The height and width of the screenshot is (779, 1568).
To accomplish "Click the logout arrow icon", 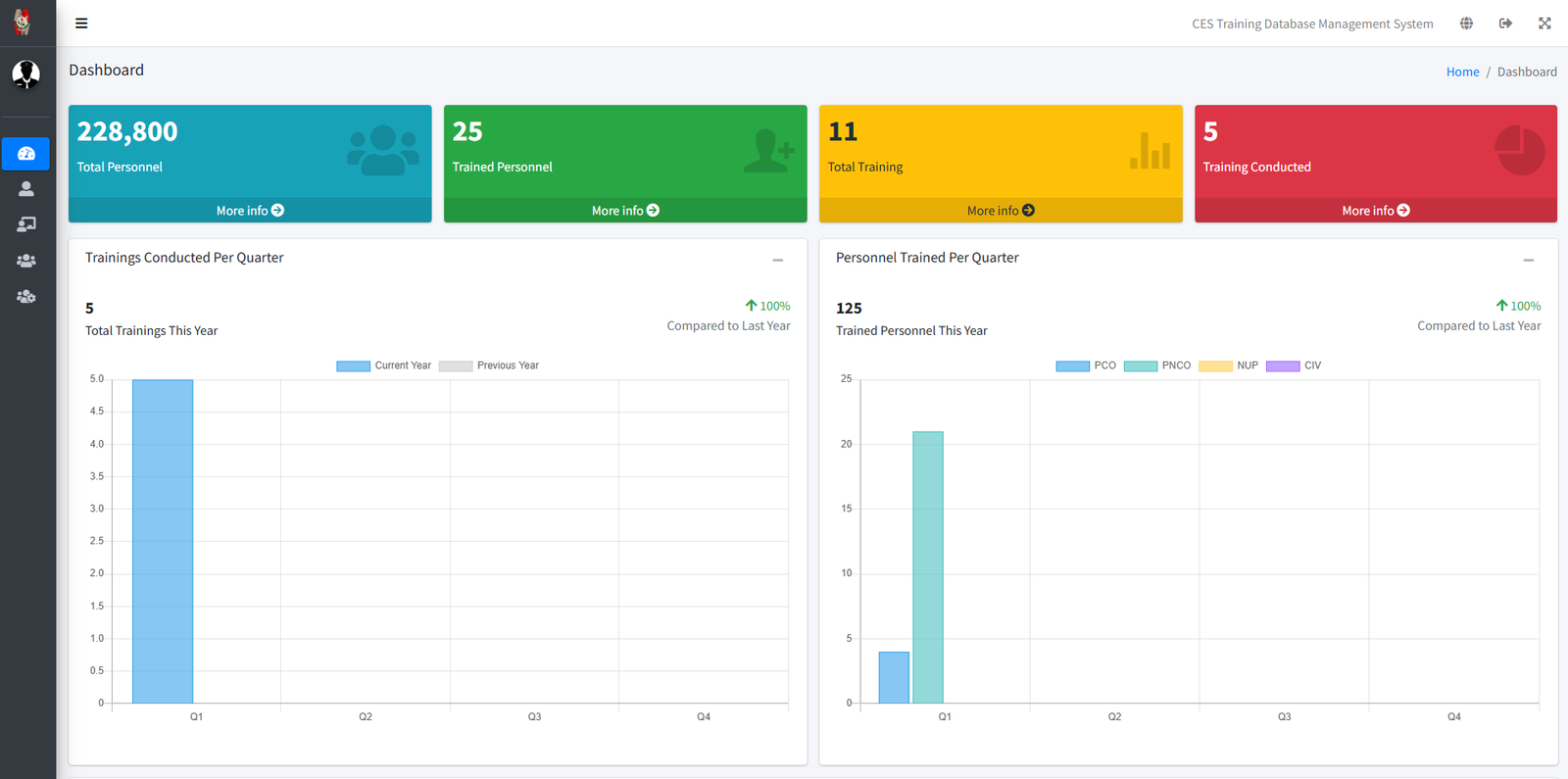I will coord(1505,24).
